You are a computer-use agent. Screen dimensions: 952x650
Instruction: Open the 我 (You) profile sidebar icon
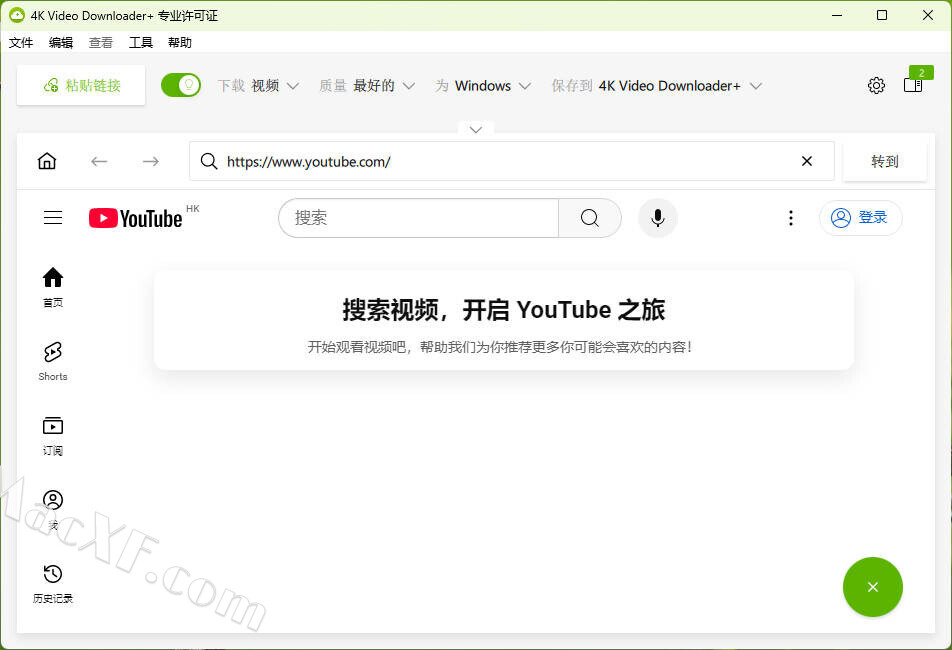[53, 509]
